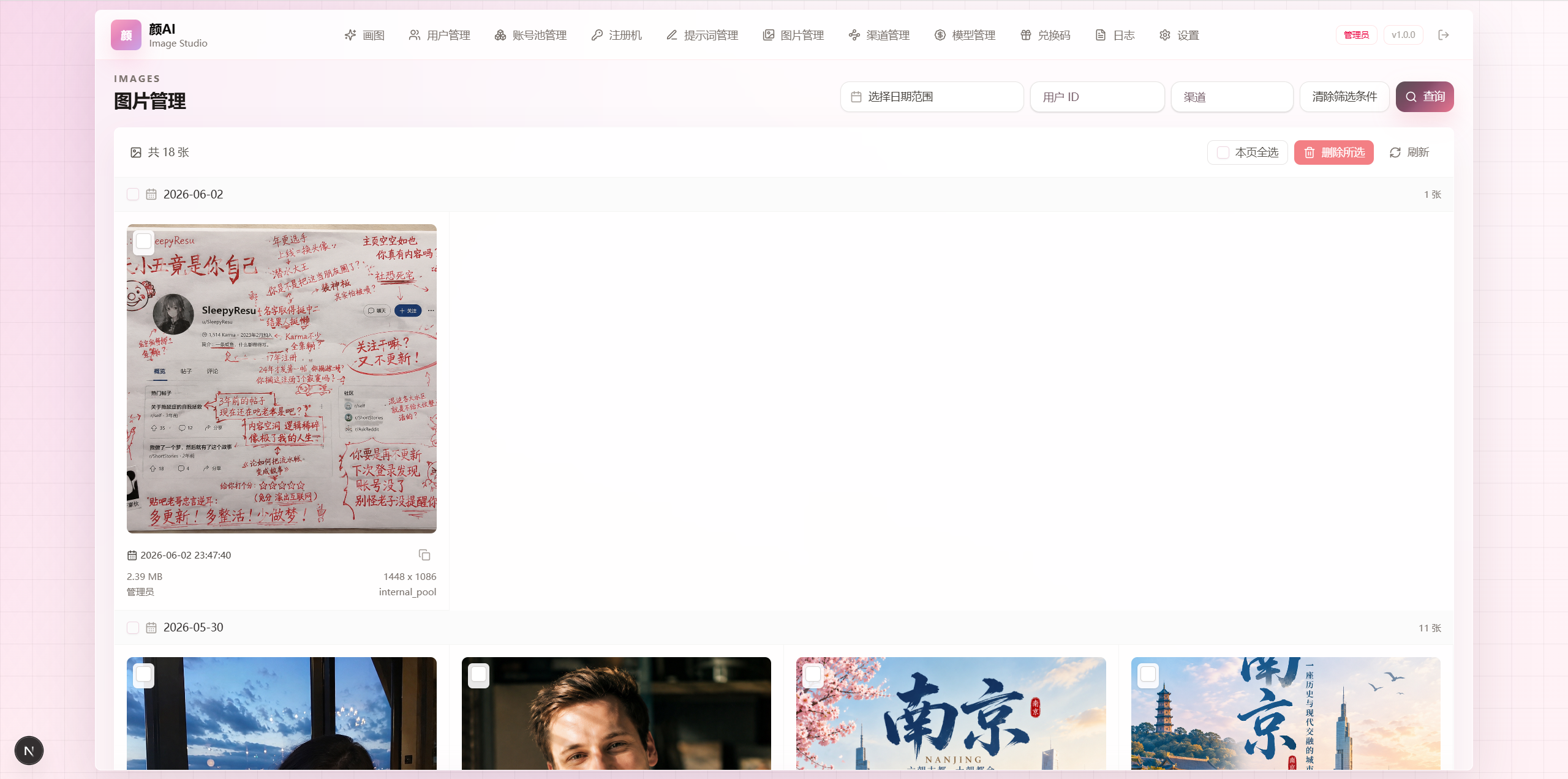Open 提示词管理 section

coord(702,35)
